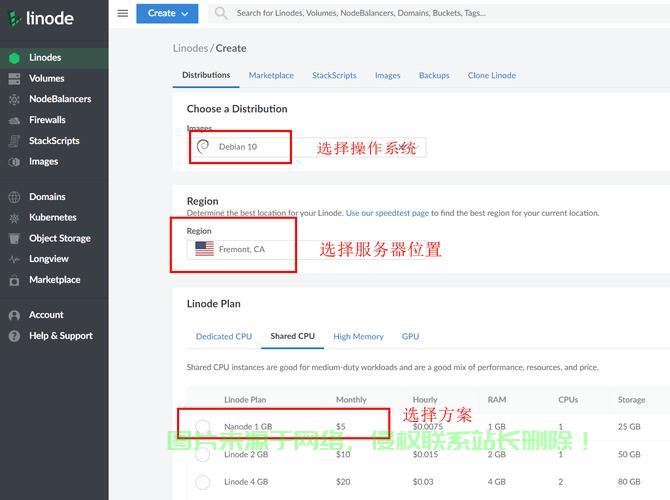
Task: Click the 80 GB storage cell
Action: (629, 482)
